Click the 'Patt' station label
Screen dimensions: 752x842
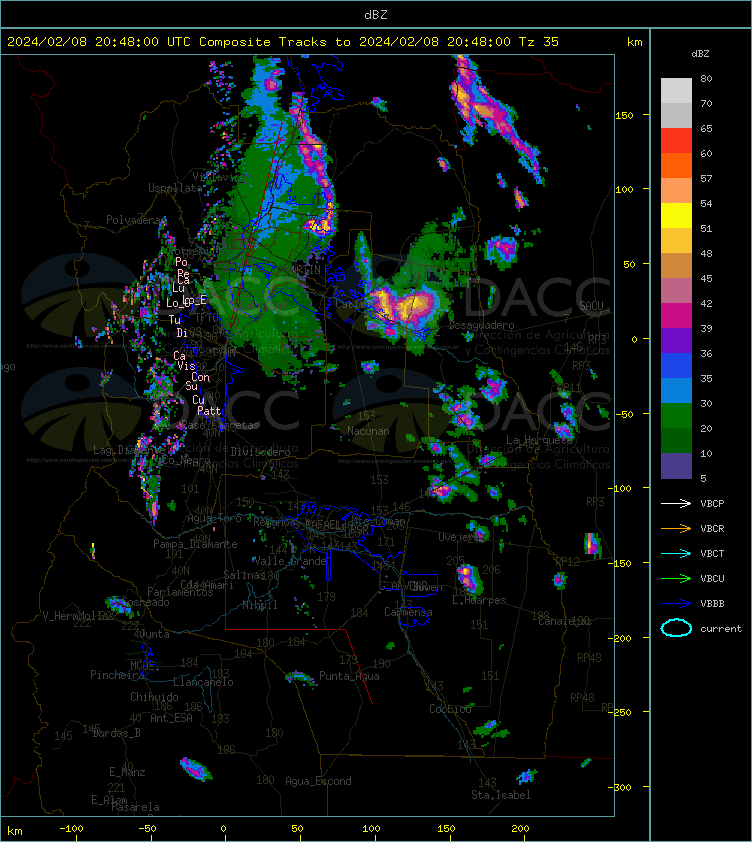[209, 411]
